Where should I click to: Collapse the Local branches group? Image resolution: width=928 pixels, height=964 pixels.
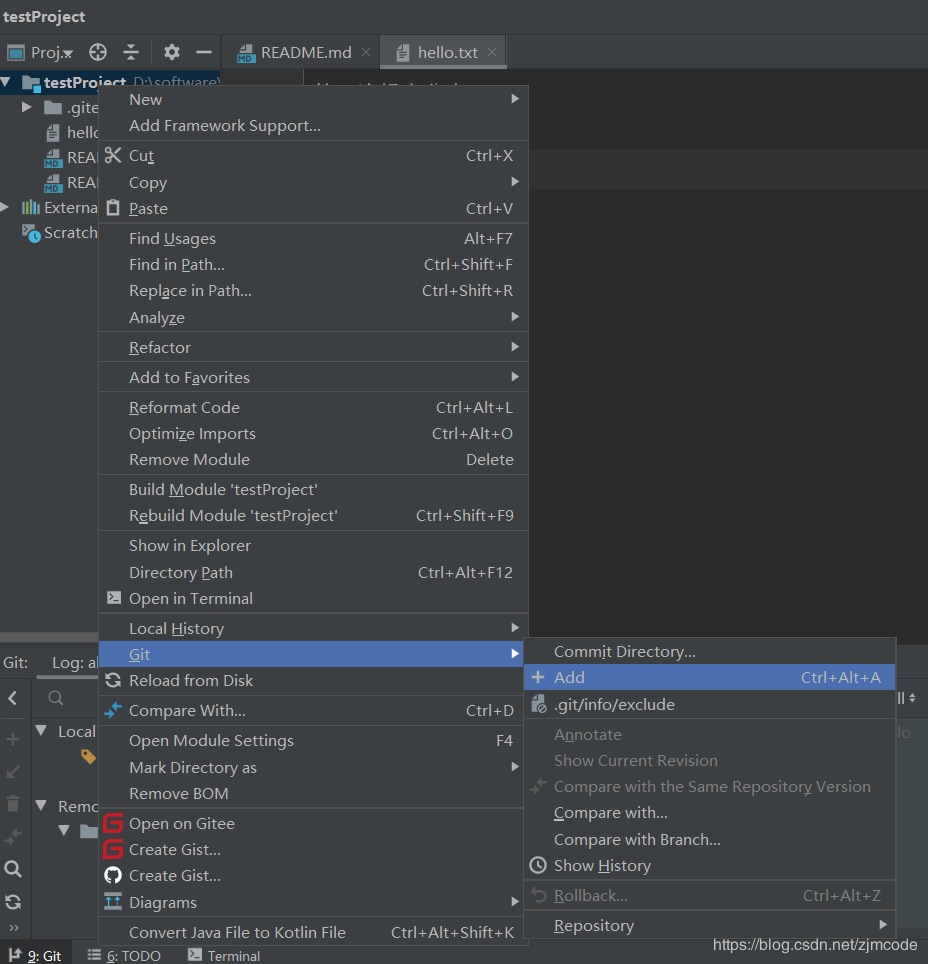42,731
